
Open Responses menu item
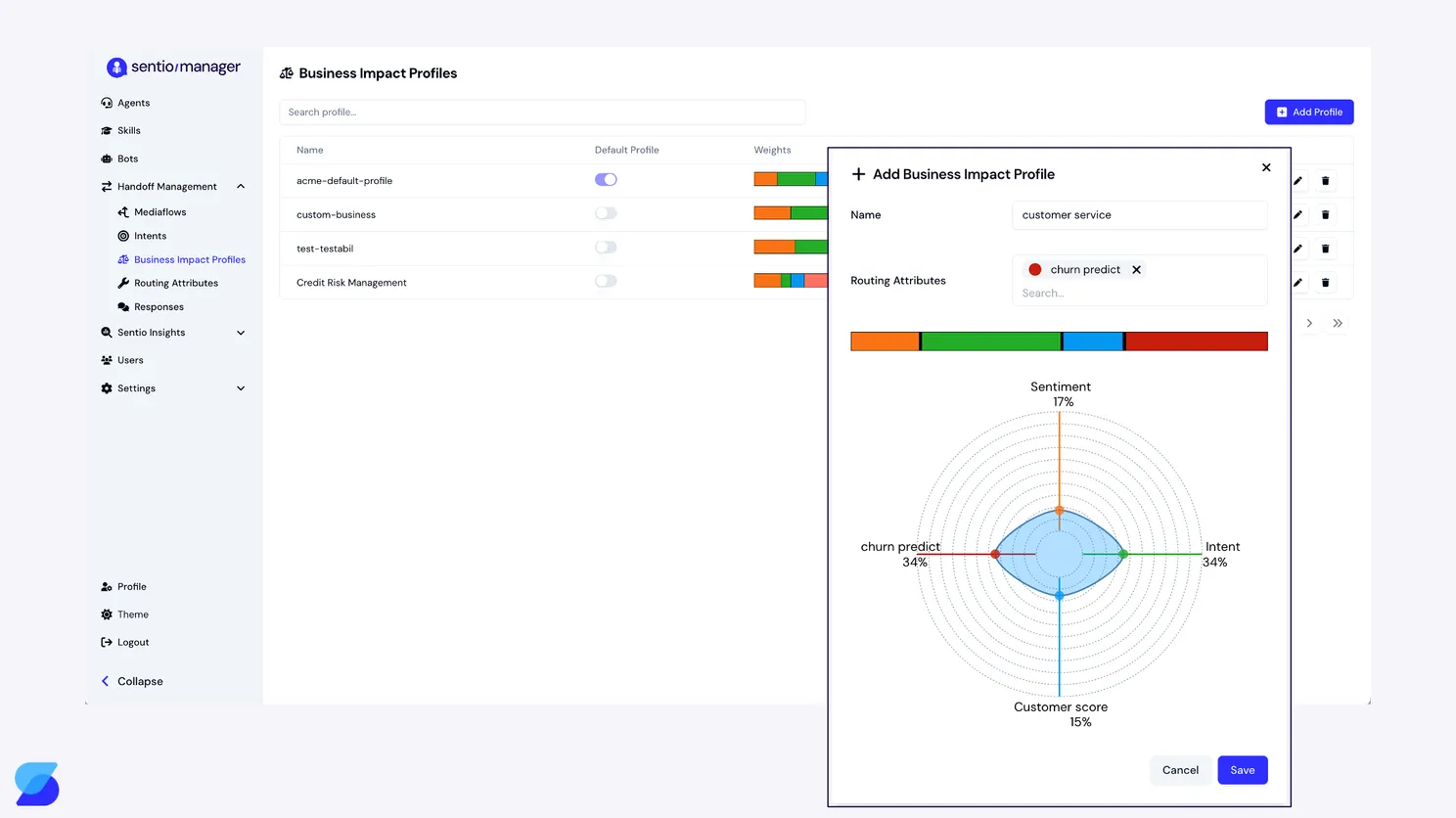click(159, 307)
